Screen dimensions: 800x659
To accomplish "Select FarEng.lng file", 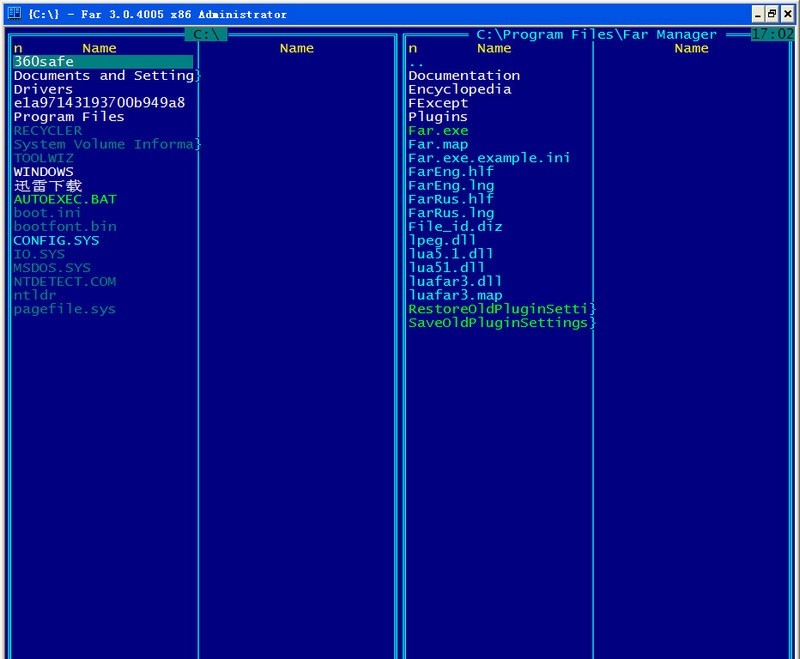I will (451, 186).
